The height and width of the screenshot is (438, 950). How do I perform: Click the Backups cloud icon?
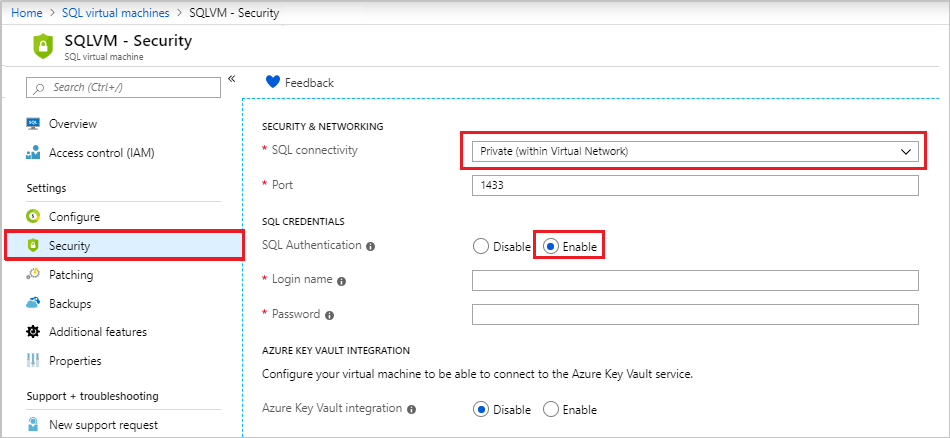33,303
